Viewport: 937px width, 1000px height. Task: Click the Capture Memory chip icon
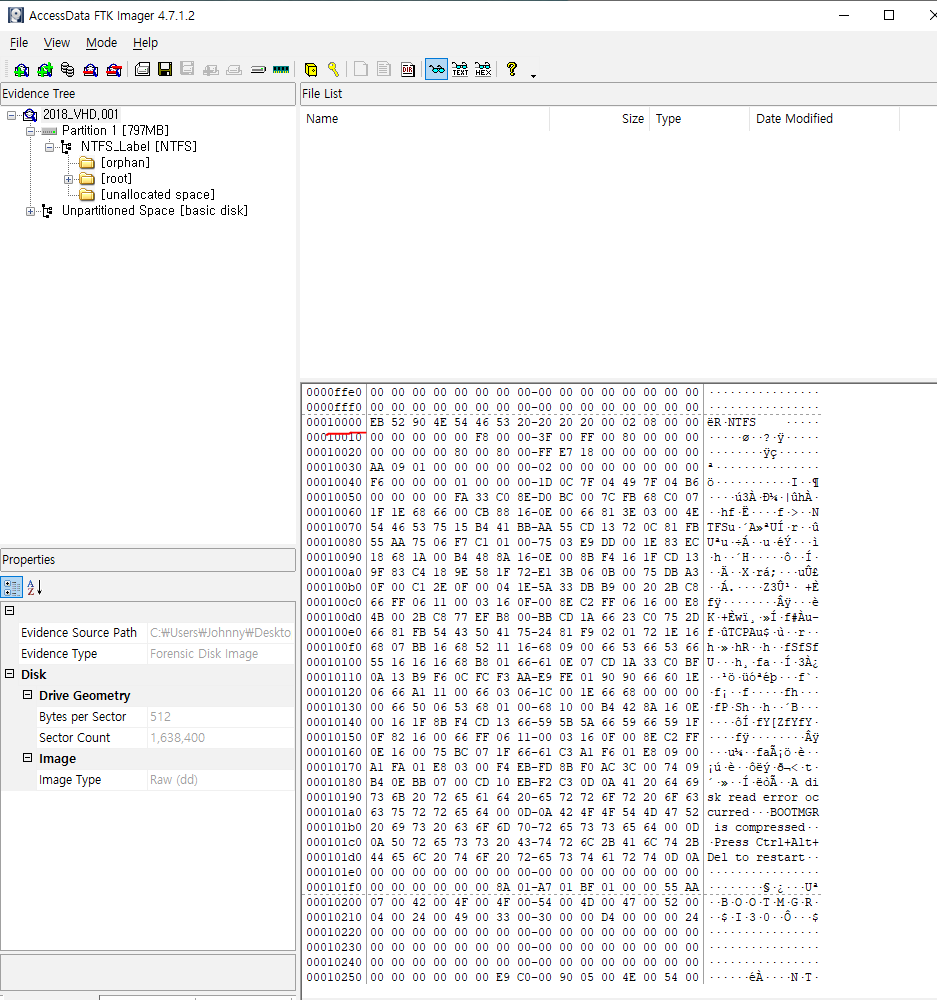coord(281,70)
